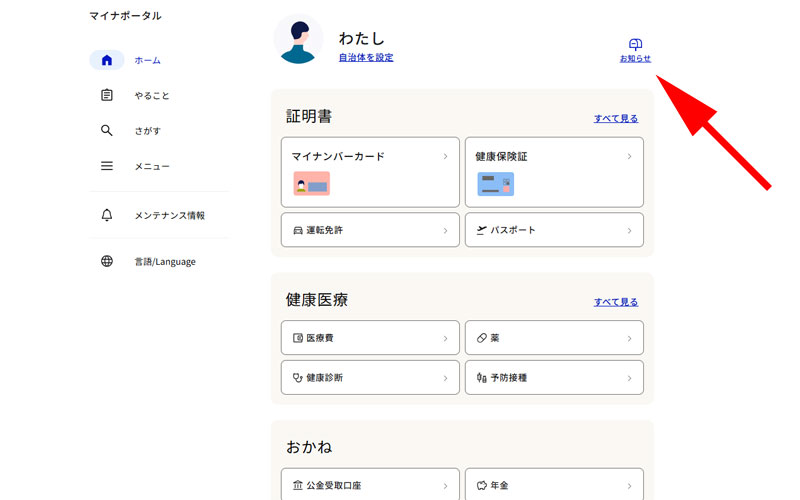The height and width of the screenshot is (500, 800).
Task: Open メンテナンス情報 in the sidebar
Action: tap(169, 215)
